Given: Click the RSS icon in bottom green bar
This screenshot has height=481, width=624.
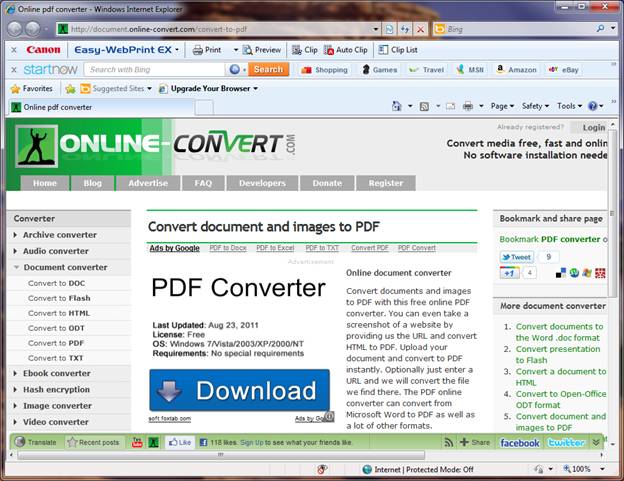Looking at the screenshot, I should click(448, 442).
